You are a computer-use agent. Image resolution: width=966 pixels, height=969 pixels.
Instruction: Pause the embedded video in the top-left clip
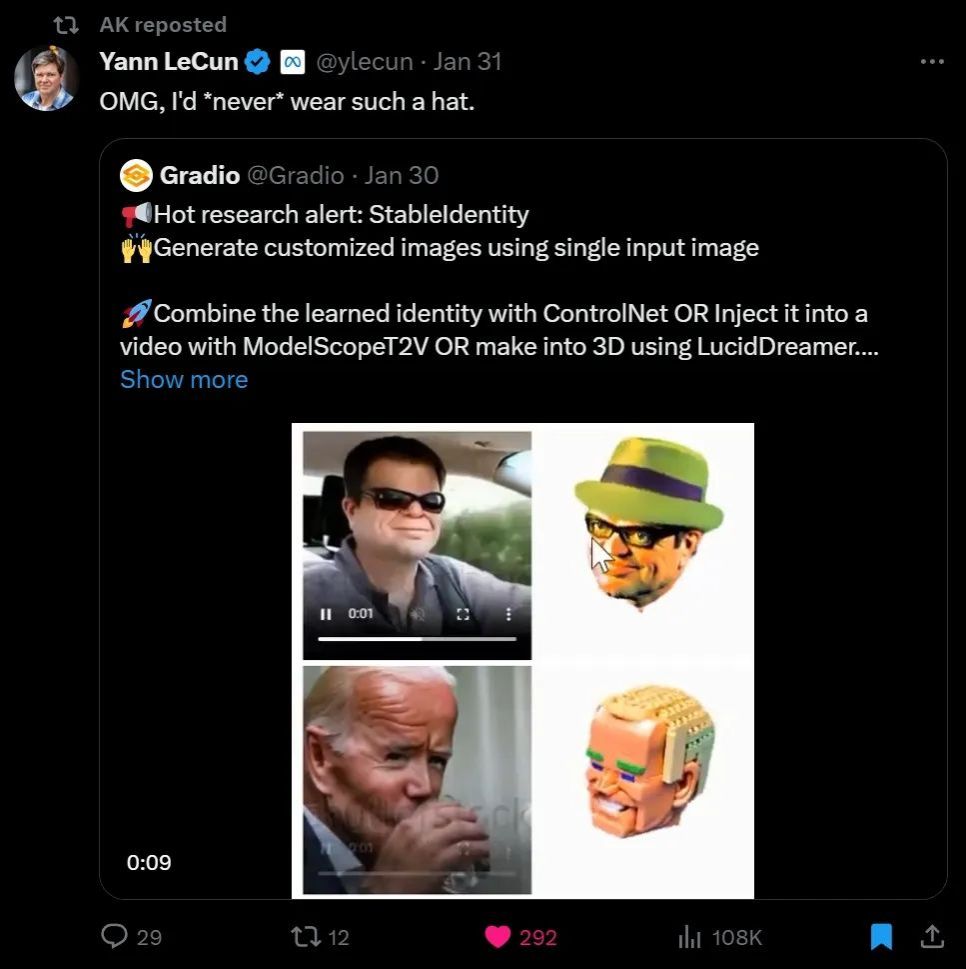pyautogui.click(x=327, y=614)
